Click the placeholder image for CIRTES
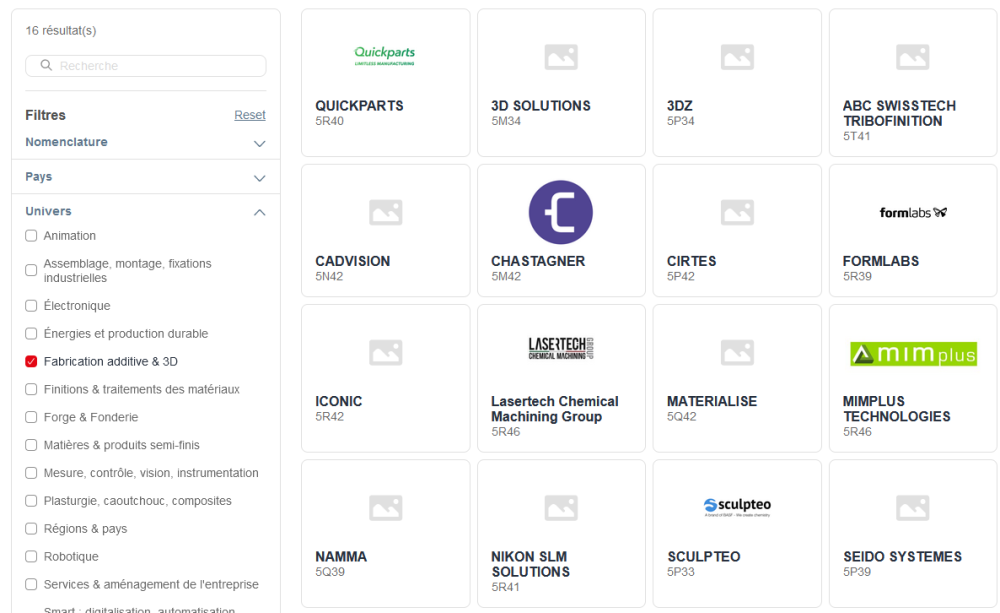1000x613 pixels. tap(737, 212)
